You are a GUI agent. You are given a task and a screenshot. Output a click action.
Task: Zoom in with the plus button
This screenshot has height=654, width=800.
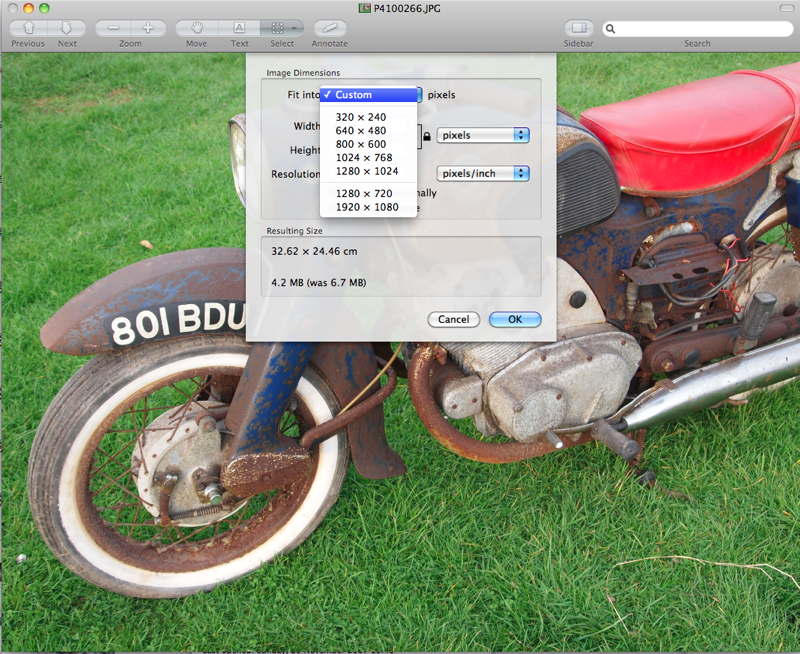coord(148,28)
